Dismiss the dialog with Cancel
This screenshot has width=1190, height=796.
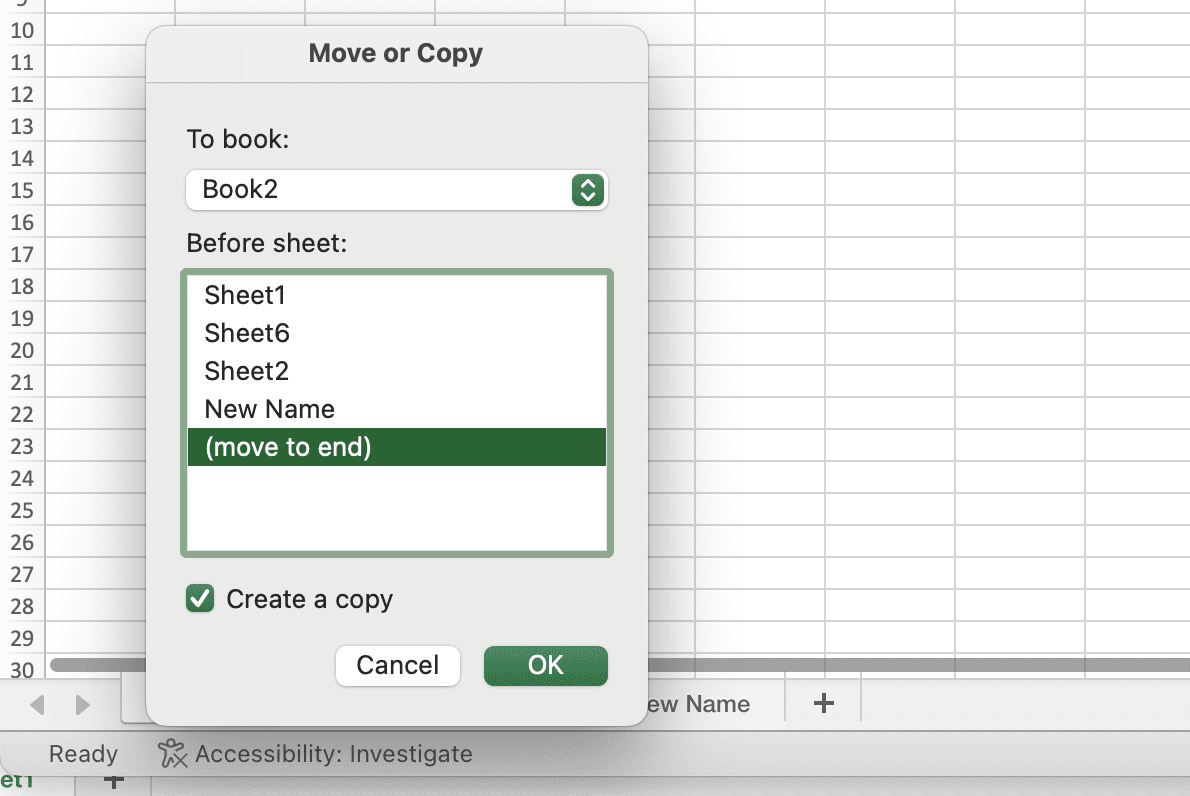click(397, 665)
